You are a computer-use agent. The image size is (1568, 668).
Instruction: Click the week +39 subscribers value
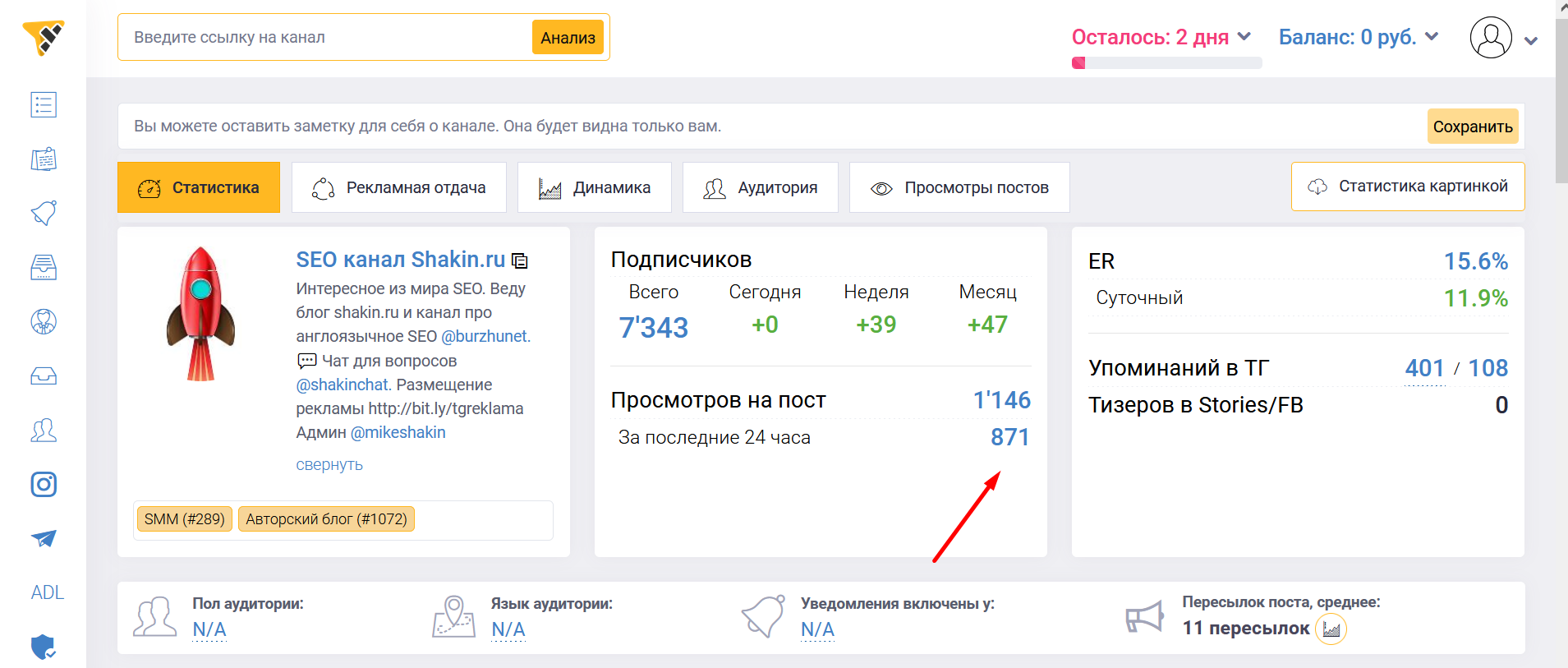pos(876,325)
